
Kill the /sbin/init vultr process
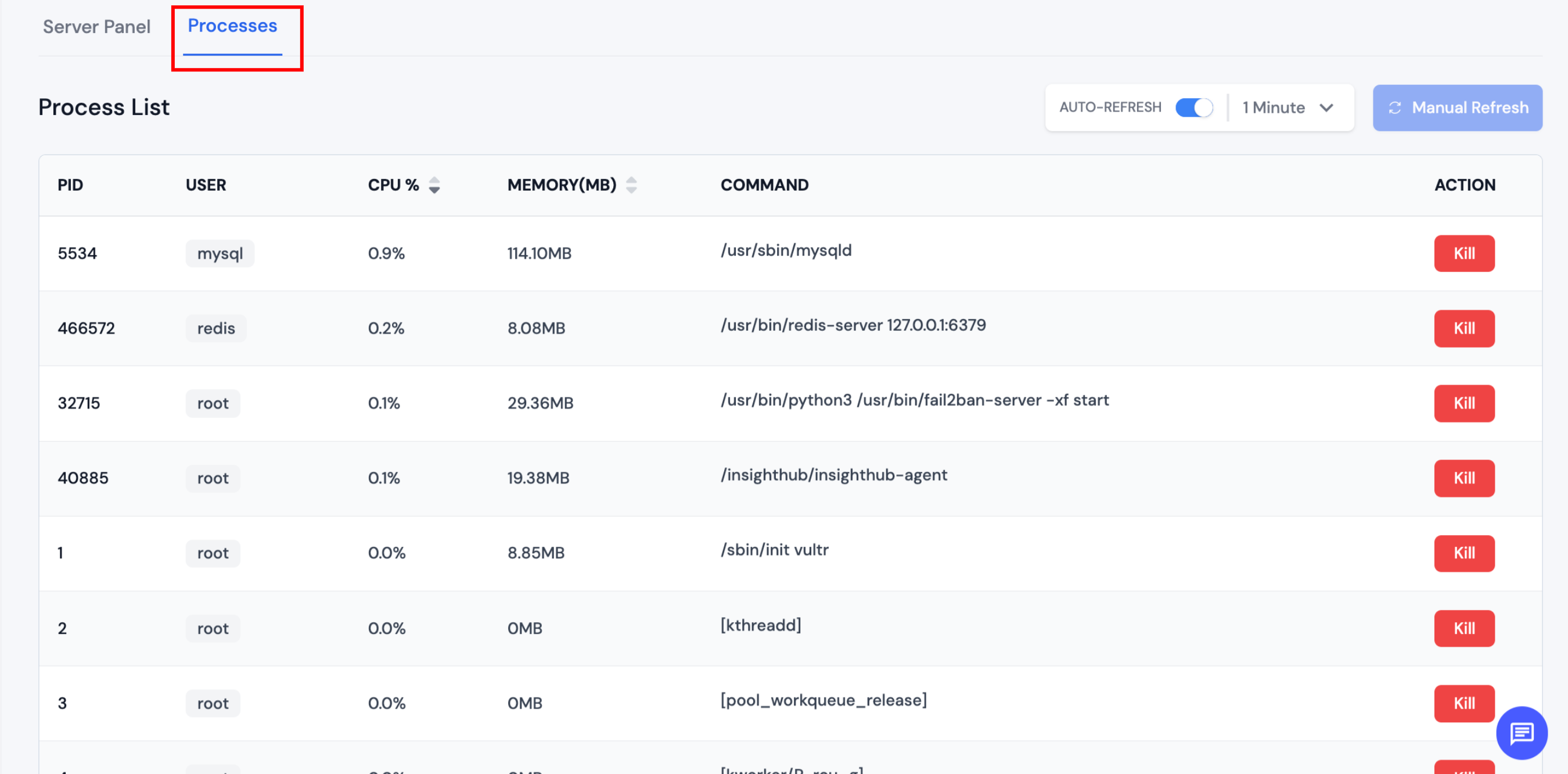tap(1464, 553)
